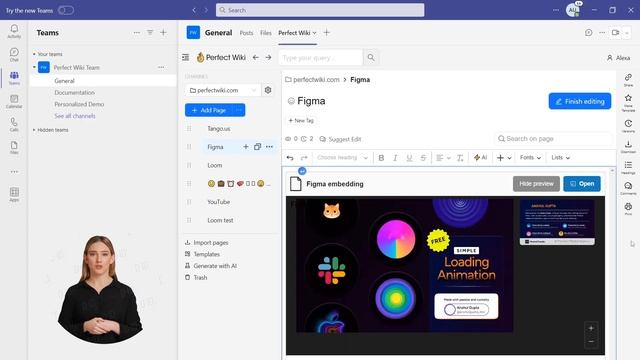Click the Make Template star icon
This screenshot has height=360, width=640.
point(628,102)
